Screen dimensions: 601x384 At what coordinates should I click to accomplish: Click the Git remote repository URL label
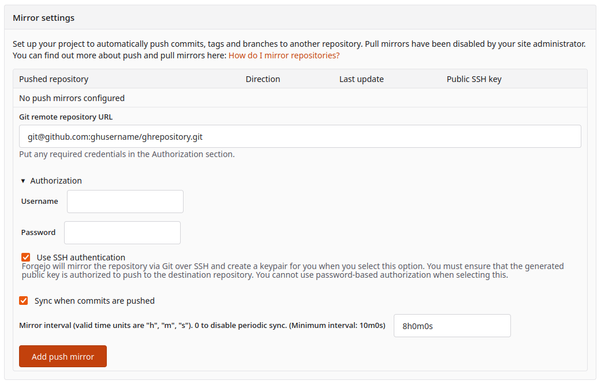click(x=66, y=117)
